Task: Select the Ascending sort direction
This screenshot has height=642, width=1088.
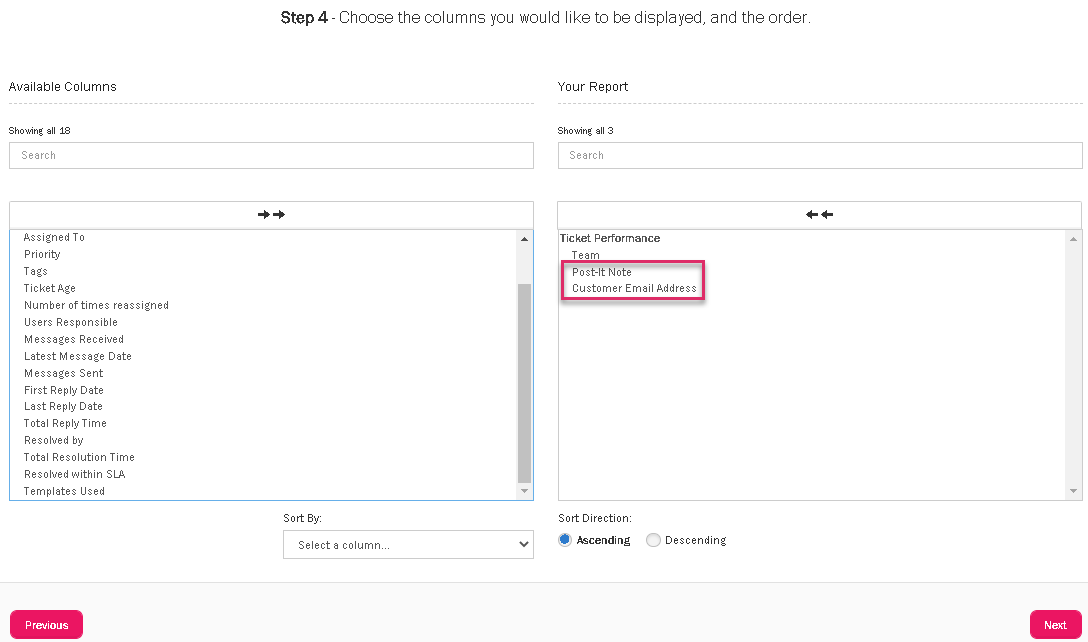Action: point(565,540)
